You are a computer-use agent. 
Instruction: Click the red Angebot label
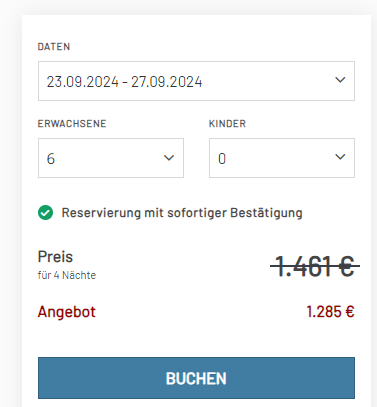(67, 312)
